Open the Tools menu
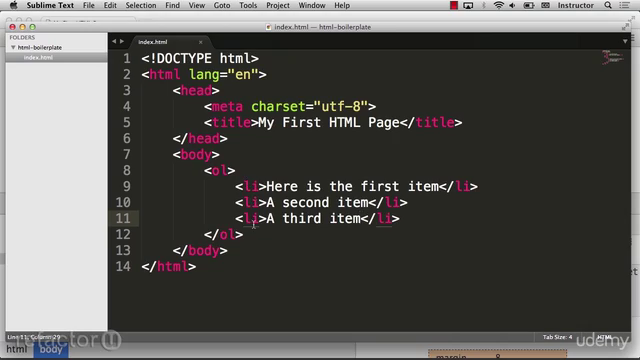 tap(248, 5)
